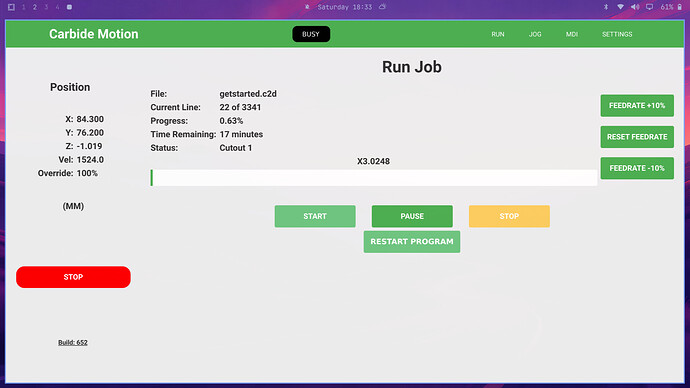Image resolution: width=690 pixels, height=388 pixels.
Task: Open the workspace overview icon in top bar
Action: (x=11, y=7)
